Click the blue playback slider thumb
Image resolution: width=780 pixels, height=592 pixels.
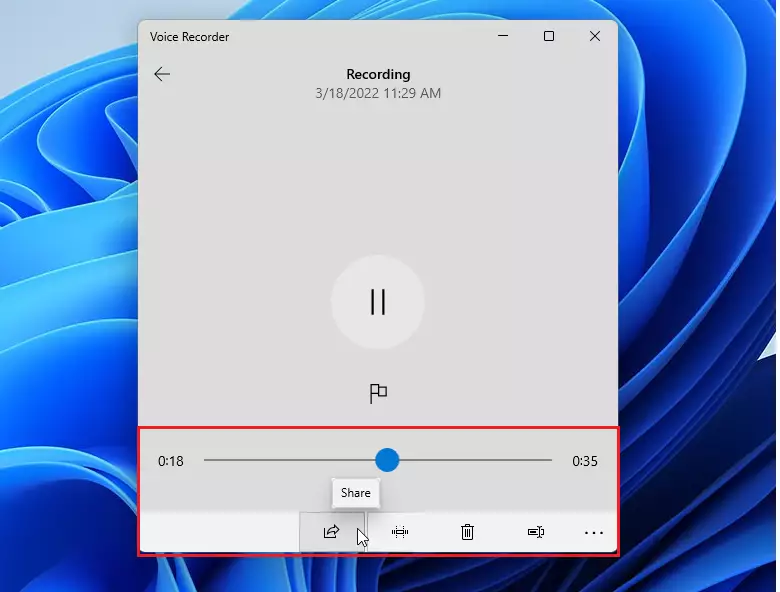(x=387, y=460)
